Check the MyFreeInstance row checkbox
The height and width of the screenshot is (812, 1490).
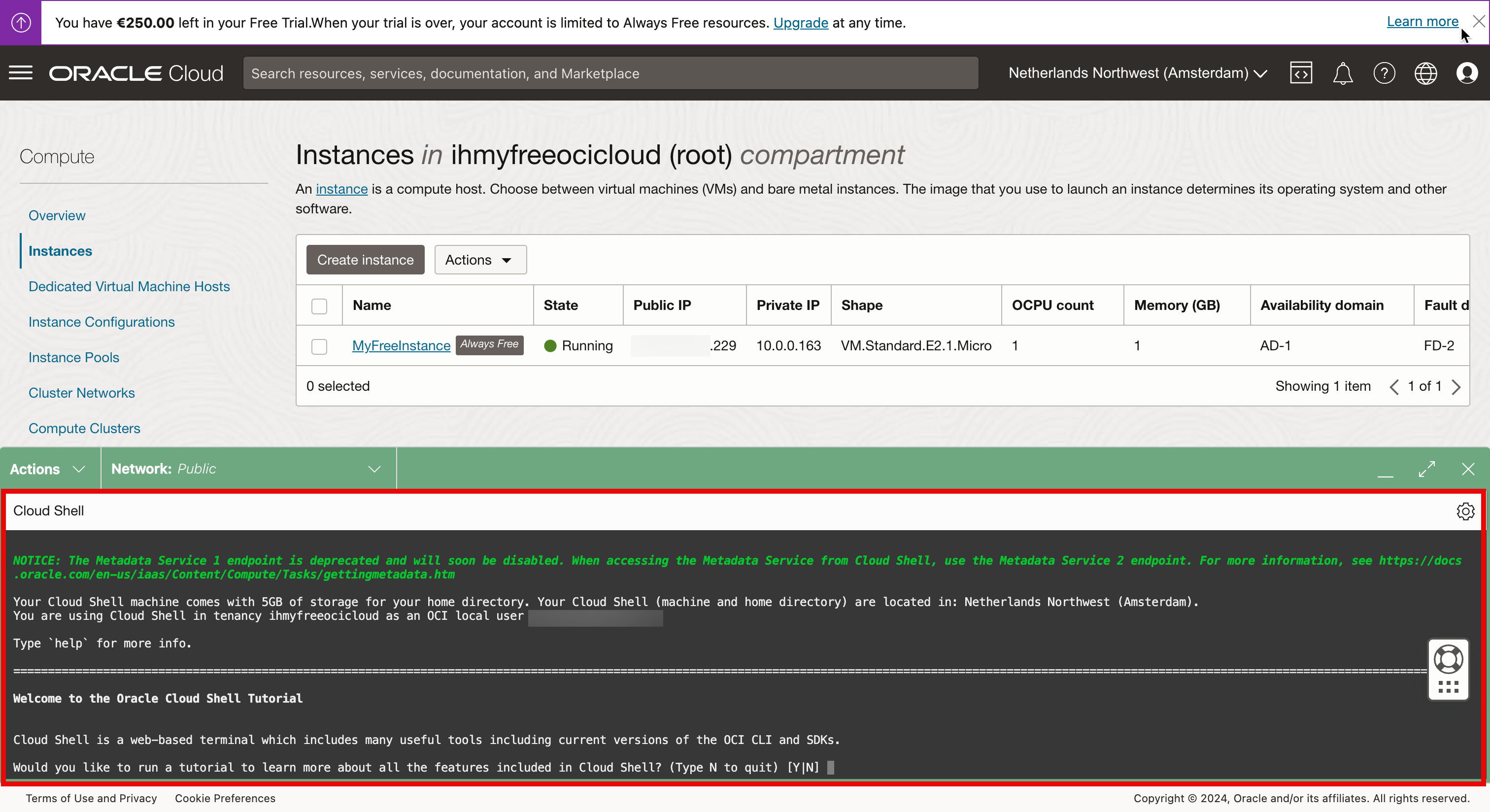(319, 346)
